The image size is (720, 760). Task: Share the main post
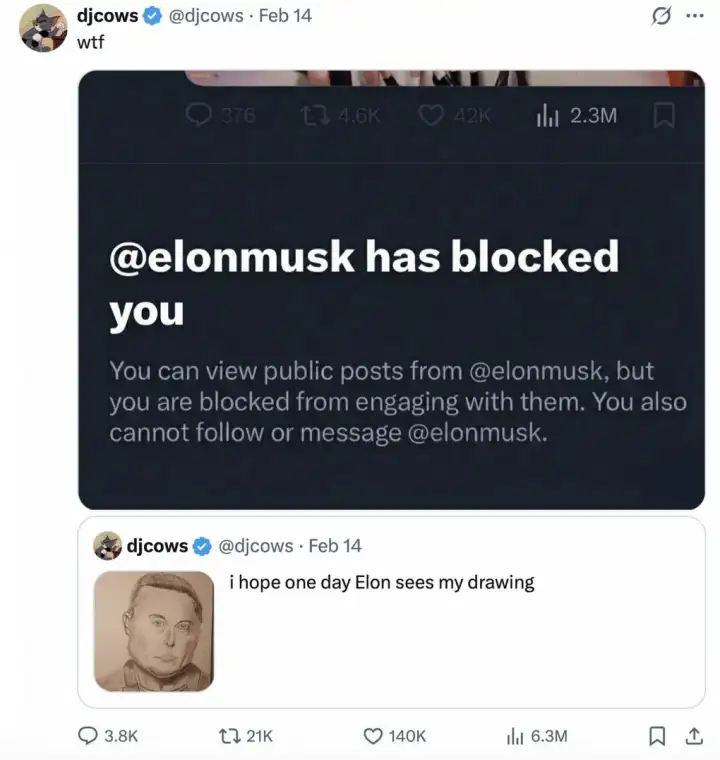pos(690,736)
